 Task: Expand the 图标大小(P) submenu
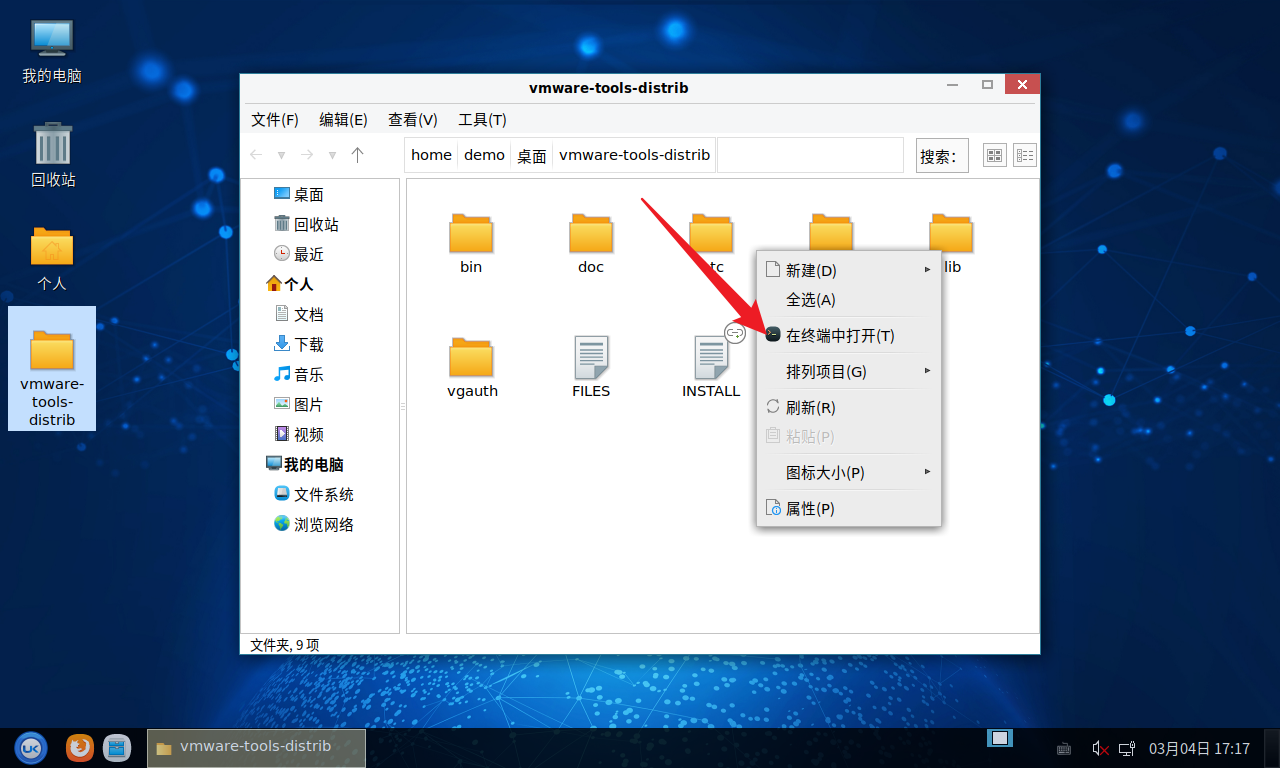(848, 473)
